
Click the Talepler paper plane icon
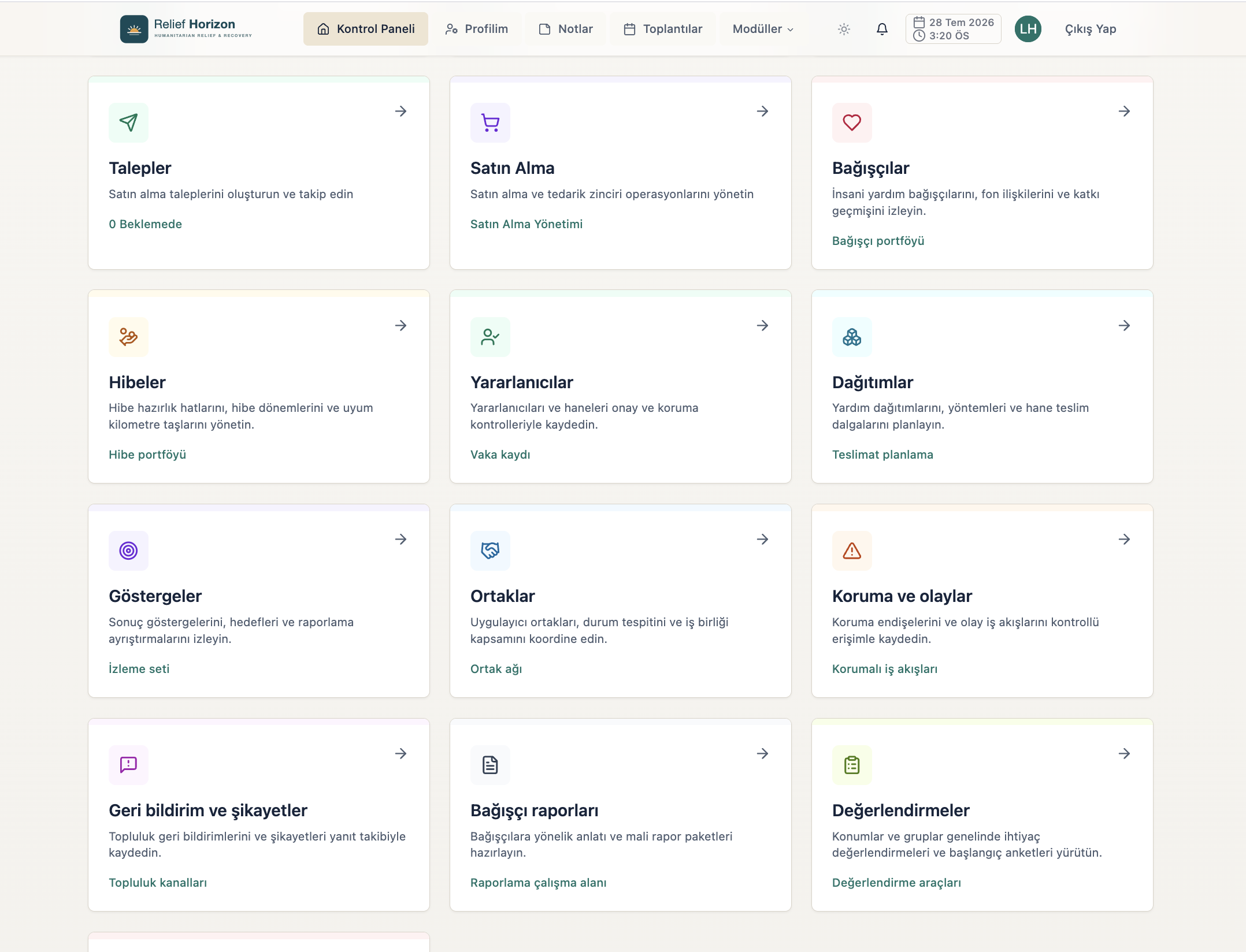pyautogui.click(x=128, y=122)
